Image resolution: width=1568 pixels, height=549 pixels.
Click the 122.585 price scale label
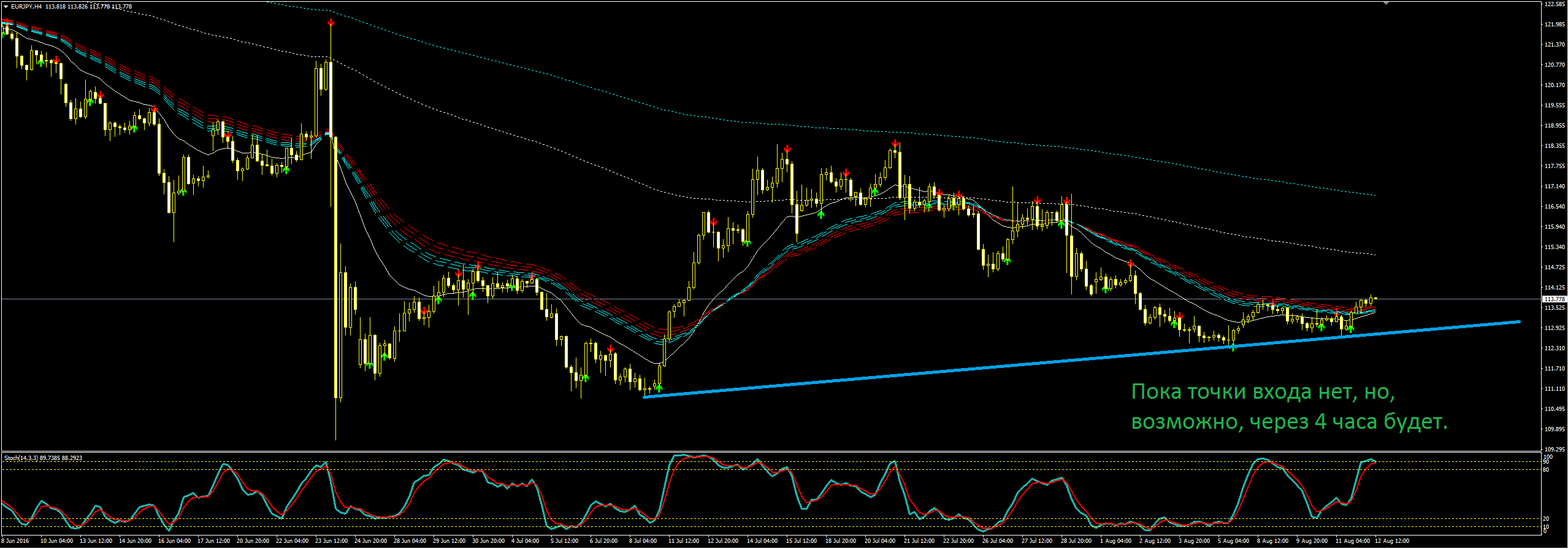pos(1555,4)
